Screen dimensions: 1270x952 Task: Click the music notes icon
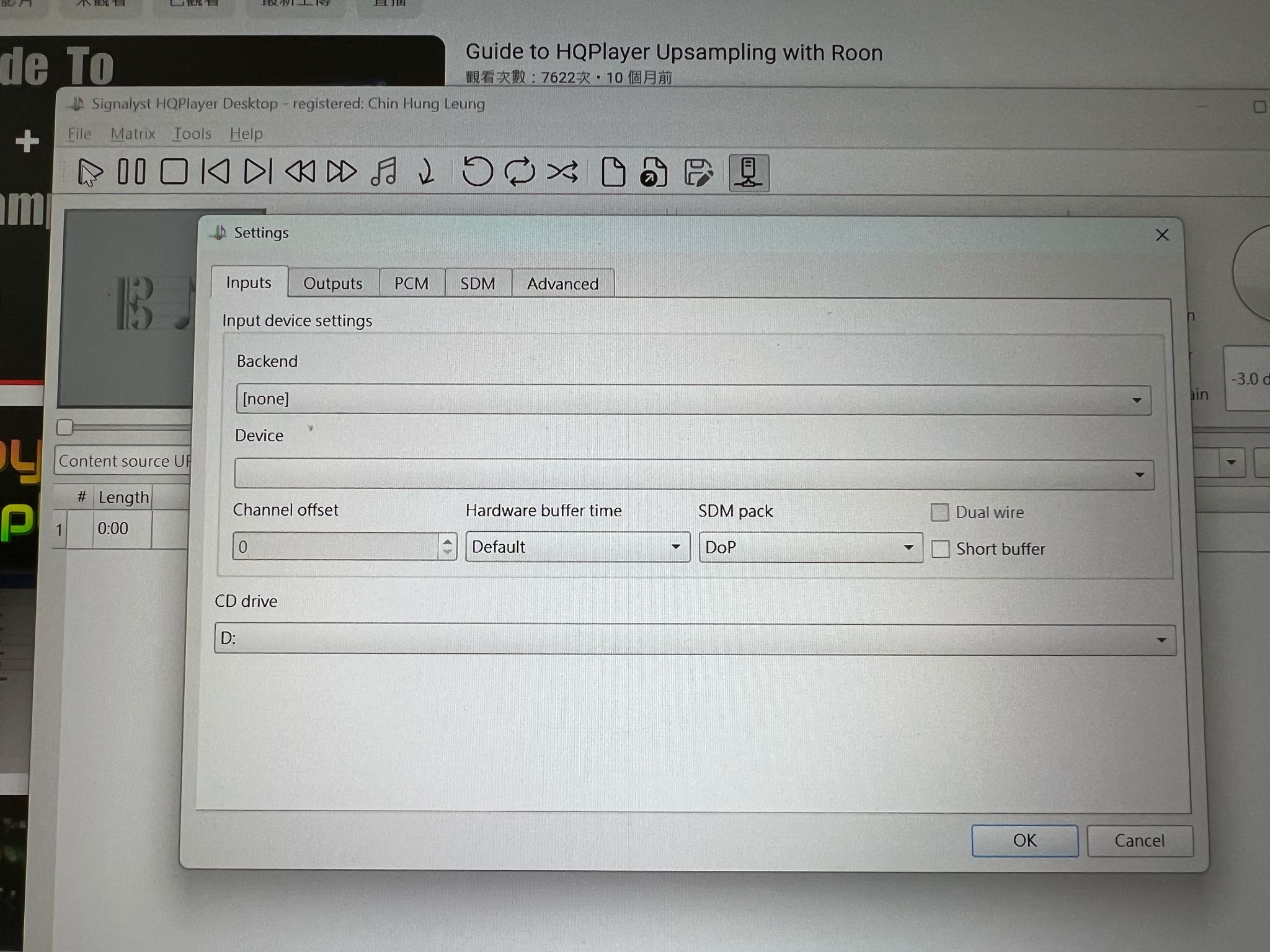[384, 172]
